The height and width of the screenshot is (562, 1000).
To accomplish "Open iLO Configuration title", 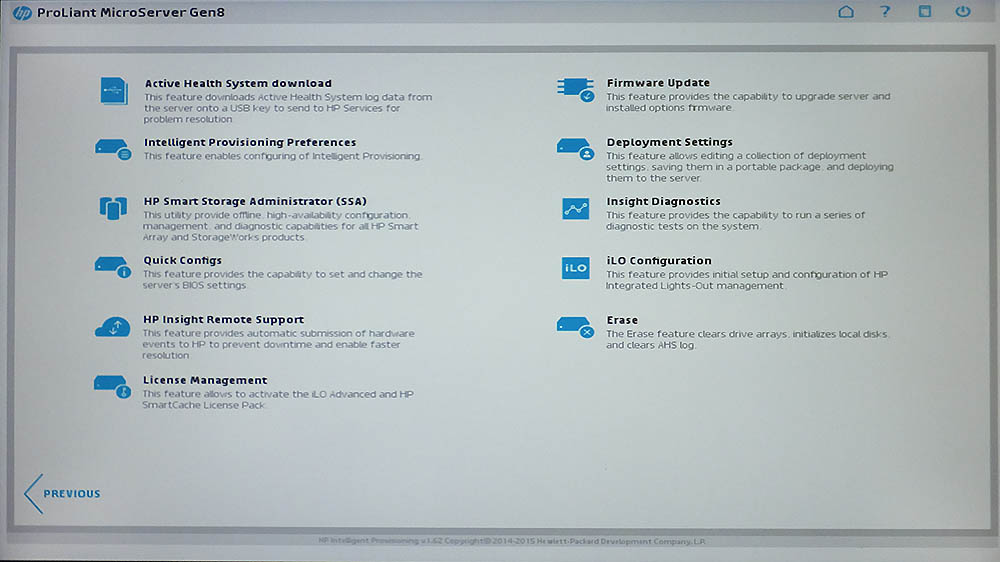I will click(x=658, y=261).
